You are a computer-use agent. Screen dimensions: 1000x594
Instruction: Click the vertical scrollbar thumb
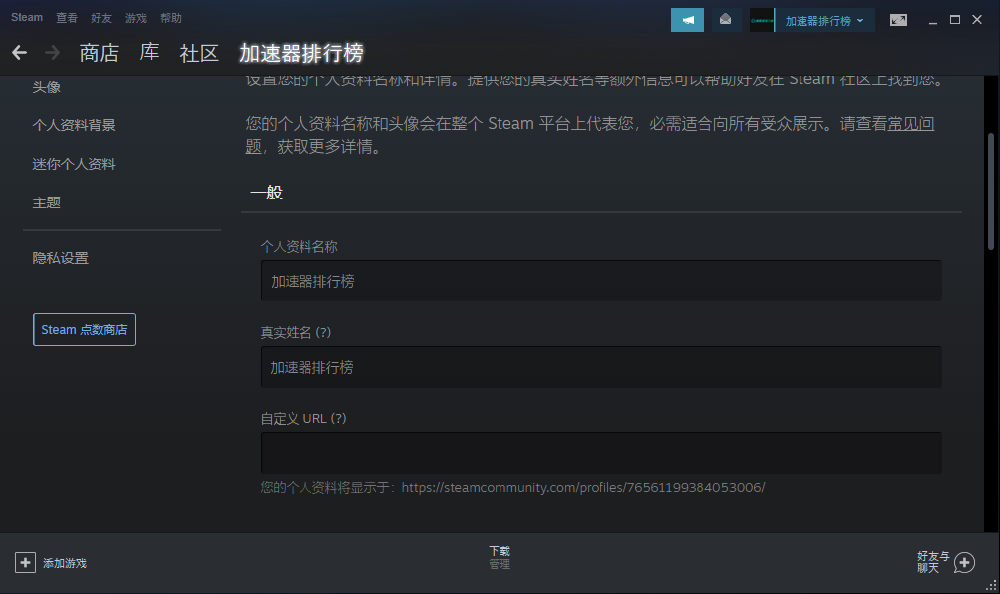click(990, 191)
